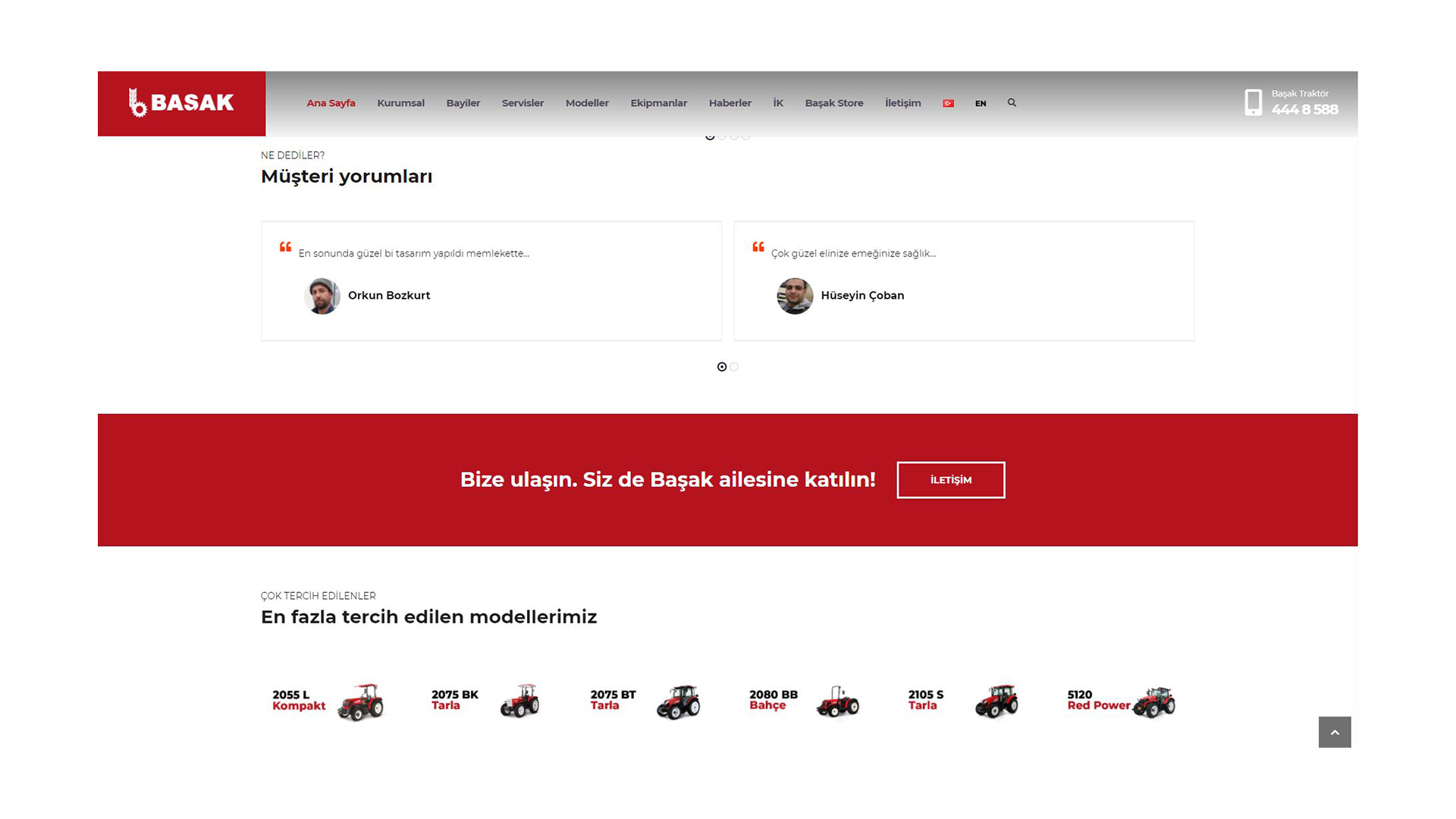Open the search magnifier icon in the header
Viewport: 1456px width, 819px height.
tap(1012, 102)
